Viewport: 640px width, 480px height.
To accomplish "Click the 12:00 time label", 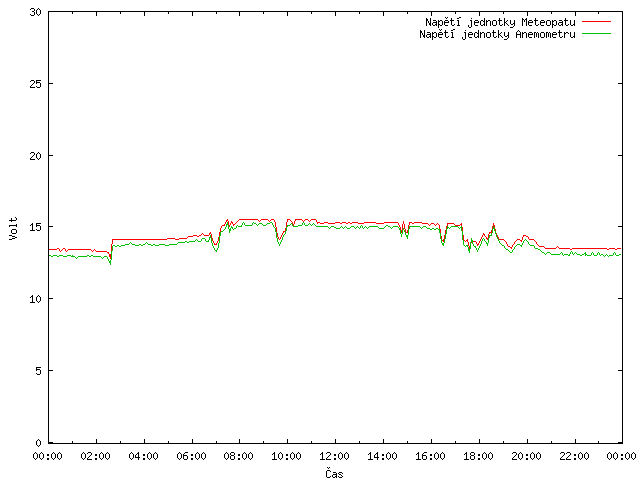I will click(334, 456).
